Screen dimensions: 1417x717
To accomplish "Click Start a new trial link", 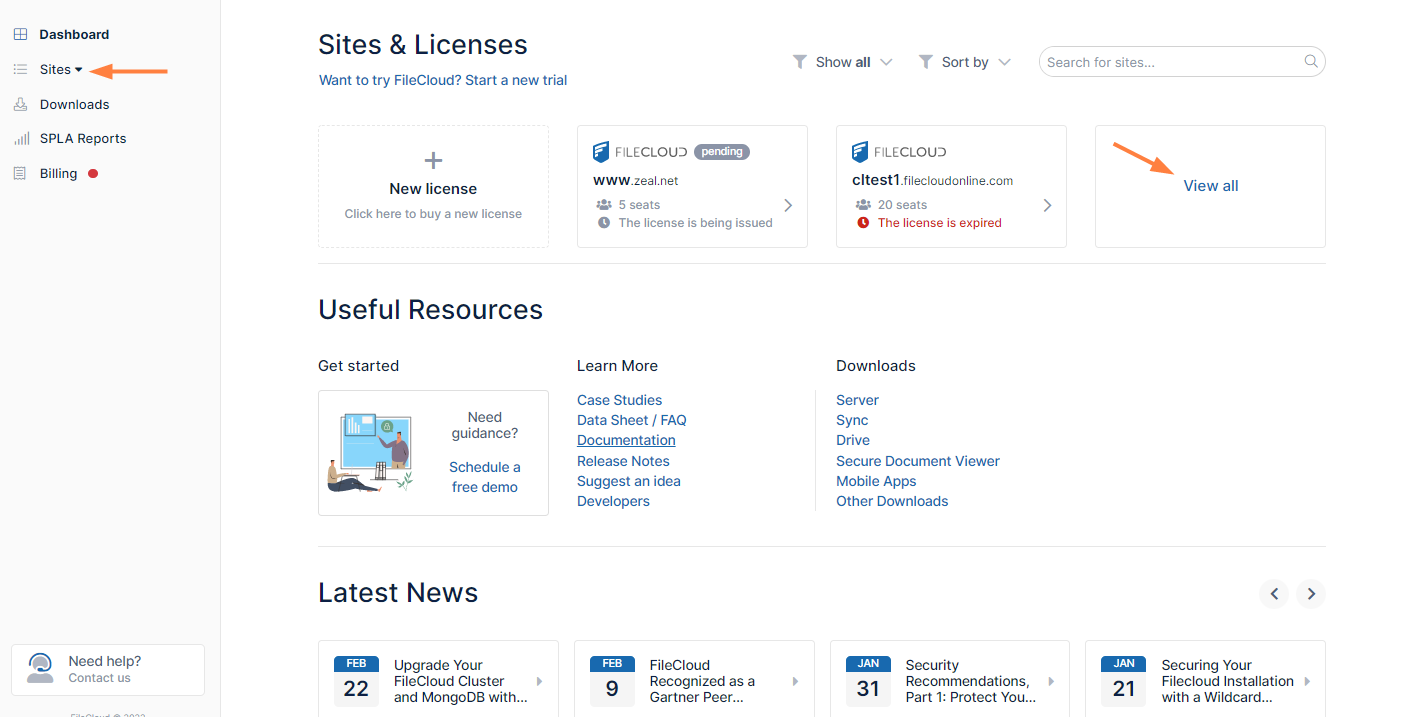I will click(x=516, y=80).
